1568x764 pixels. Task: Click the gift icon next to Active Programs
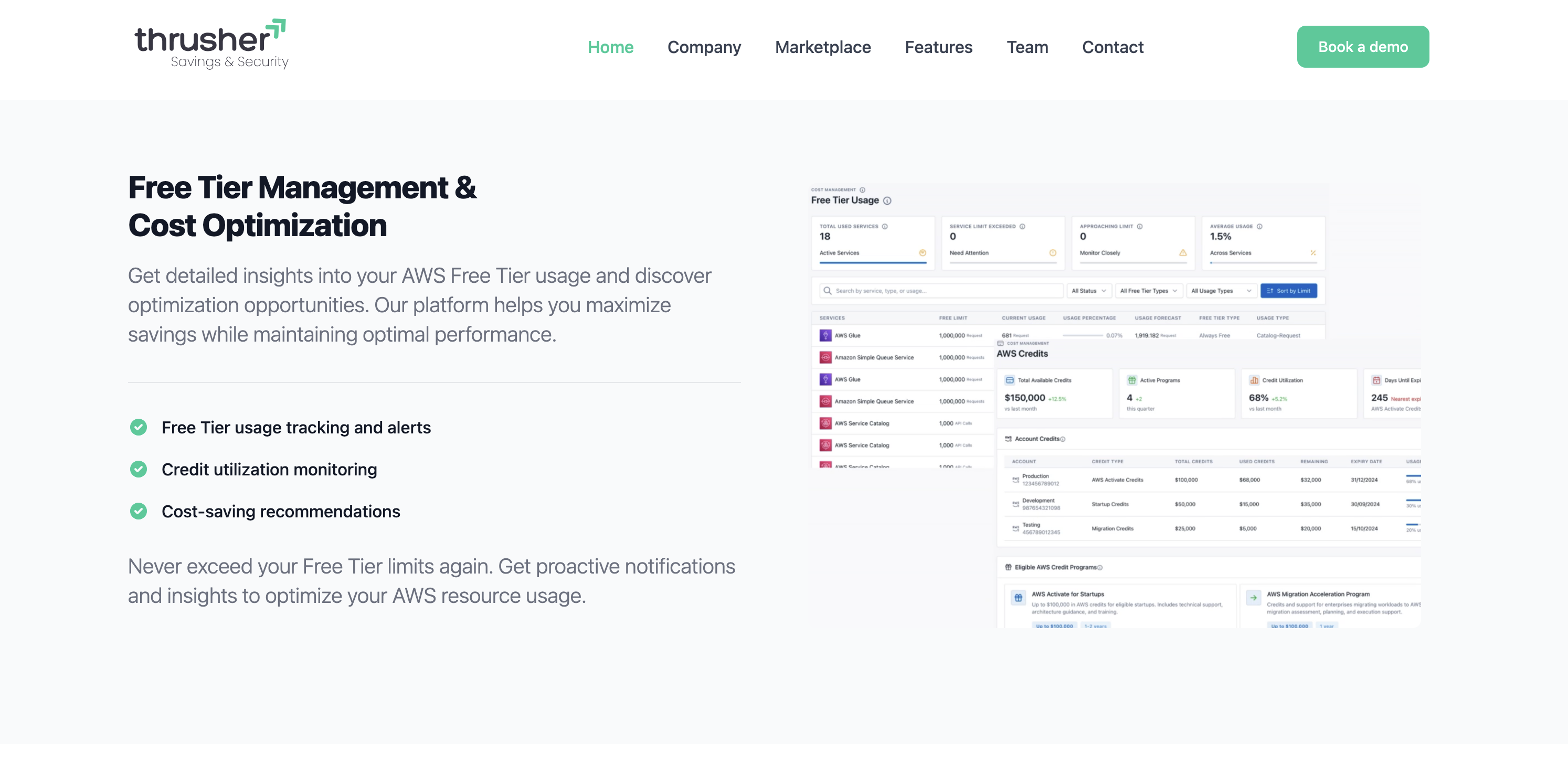pos(1131,380)
